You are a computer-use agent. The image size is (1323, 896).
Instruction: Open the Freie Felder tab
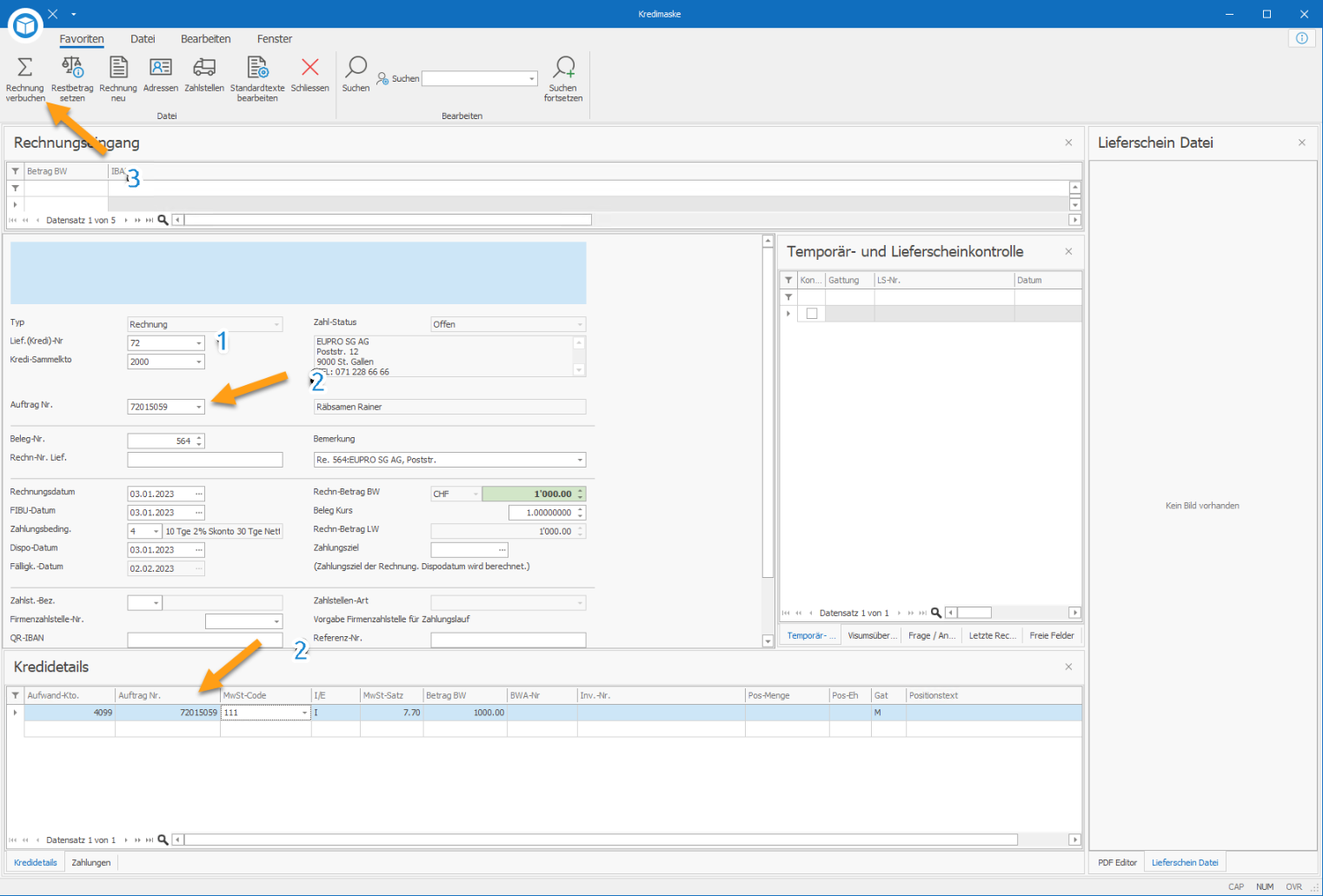click(x=1052, y=635)
